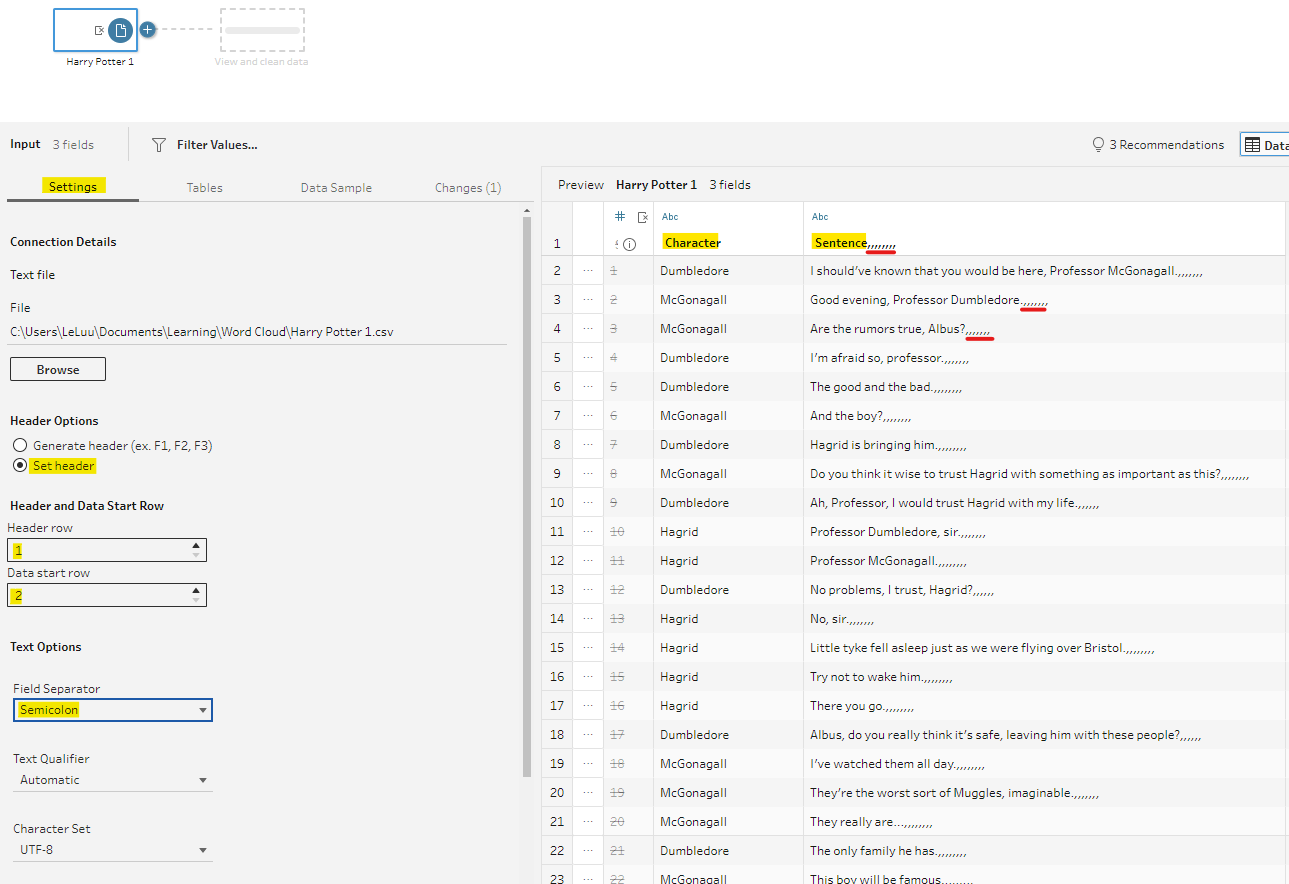Open the Character Set UTF-8 dropdown
This screenshot has height=884, width=1289.
112,850
